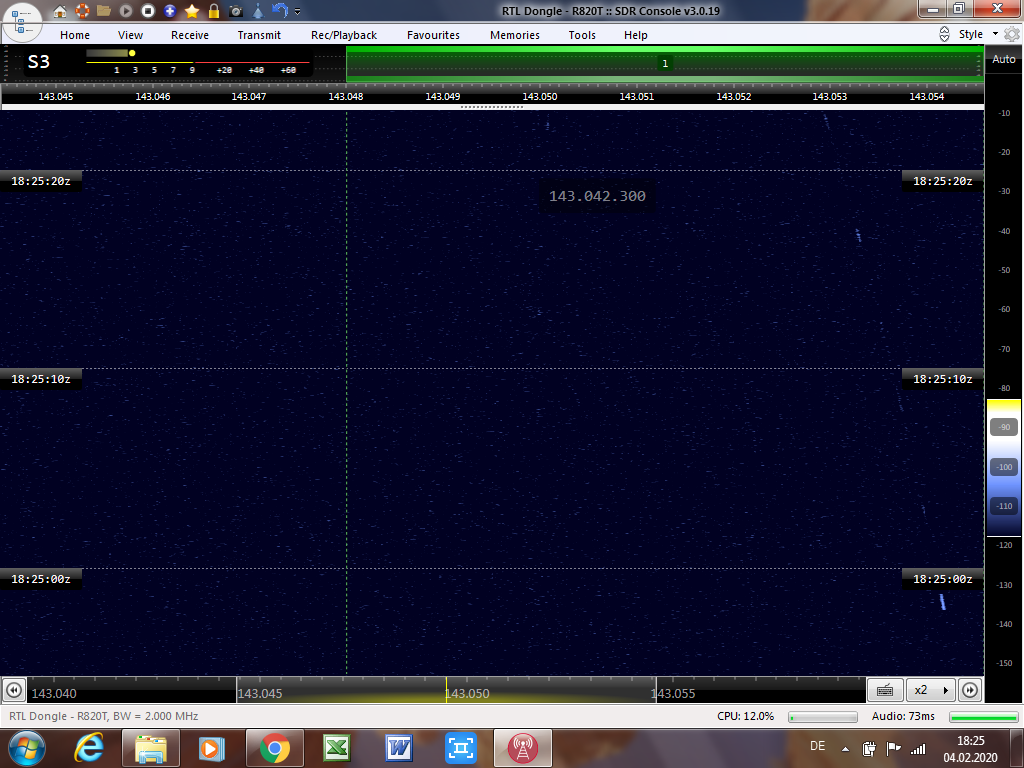Screen dimensions: 1024x768
Task: Click the green audio buffer level bar
Action: pyautogui.click(x=984, y=717)
